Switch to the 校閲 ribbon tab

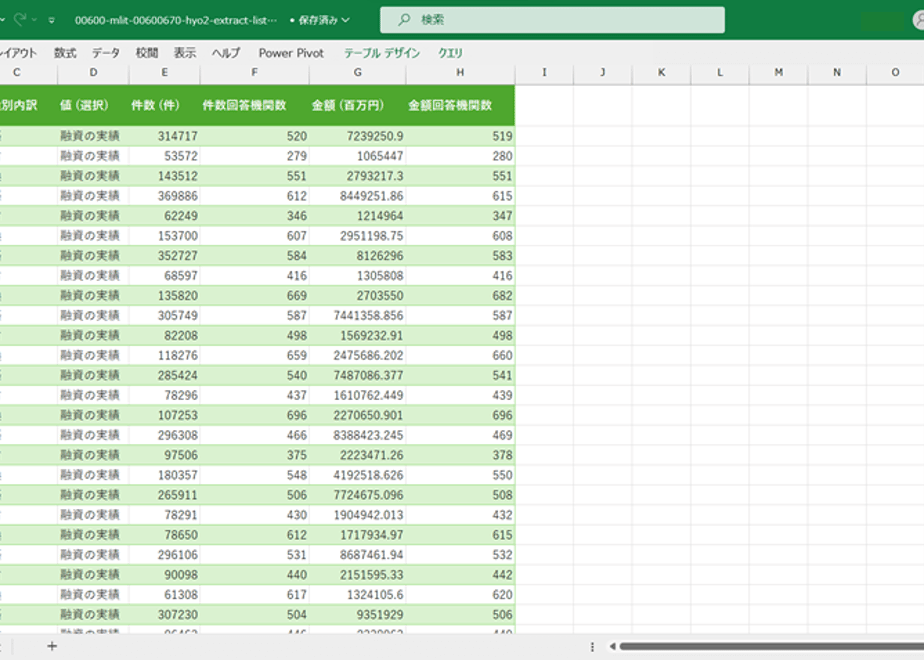pyautogui.click(x=147, y=53)
